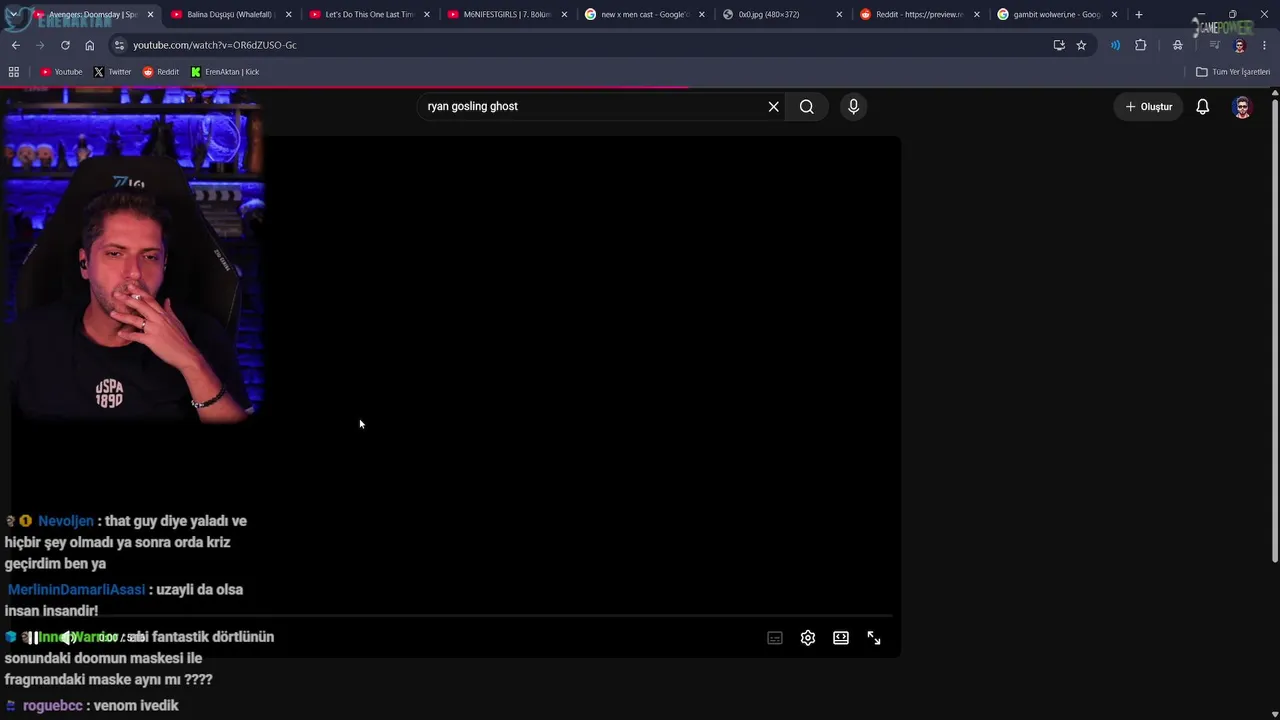Image resolution: width=1280 pixels, height=720 pixels.
Task: Click the MerlininDamarliAsasi chat username
Action: click(76, 590)
